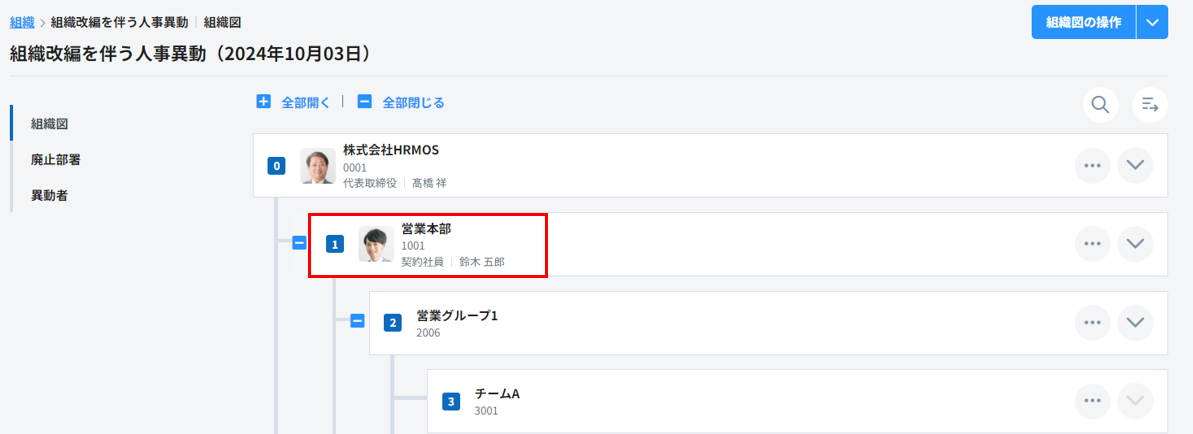Click the level 0 badge of 株式会社HRMOS
1193x434 pixels.
tap(277, 166)
